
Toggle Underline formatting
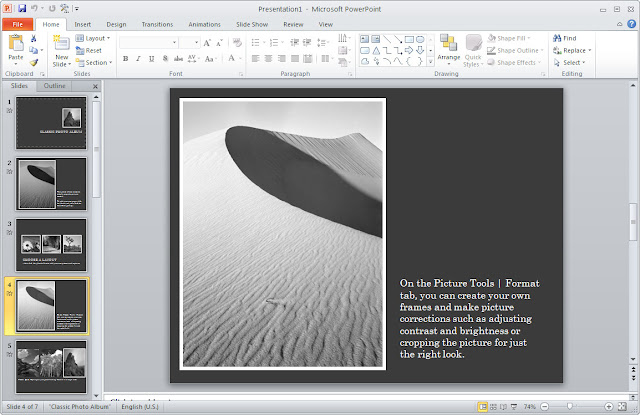tap(151, 59)
